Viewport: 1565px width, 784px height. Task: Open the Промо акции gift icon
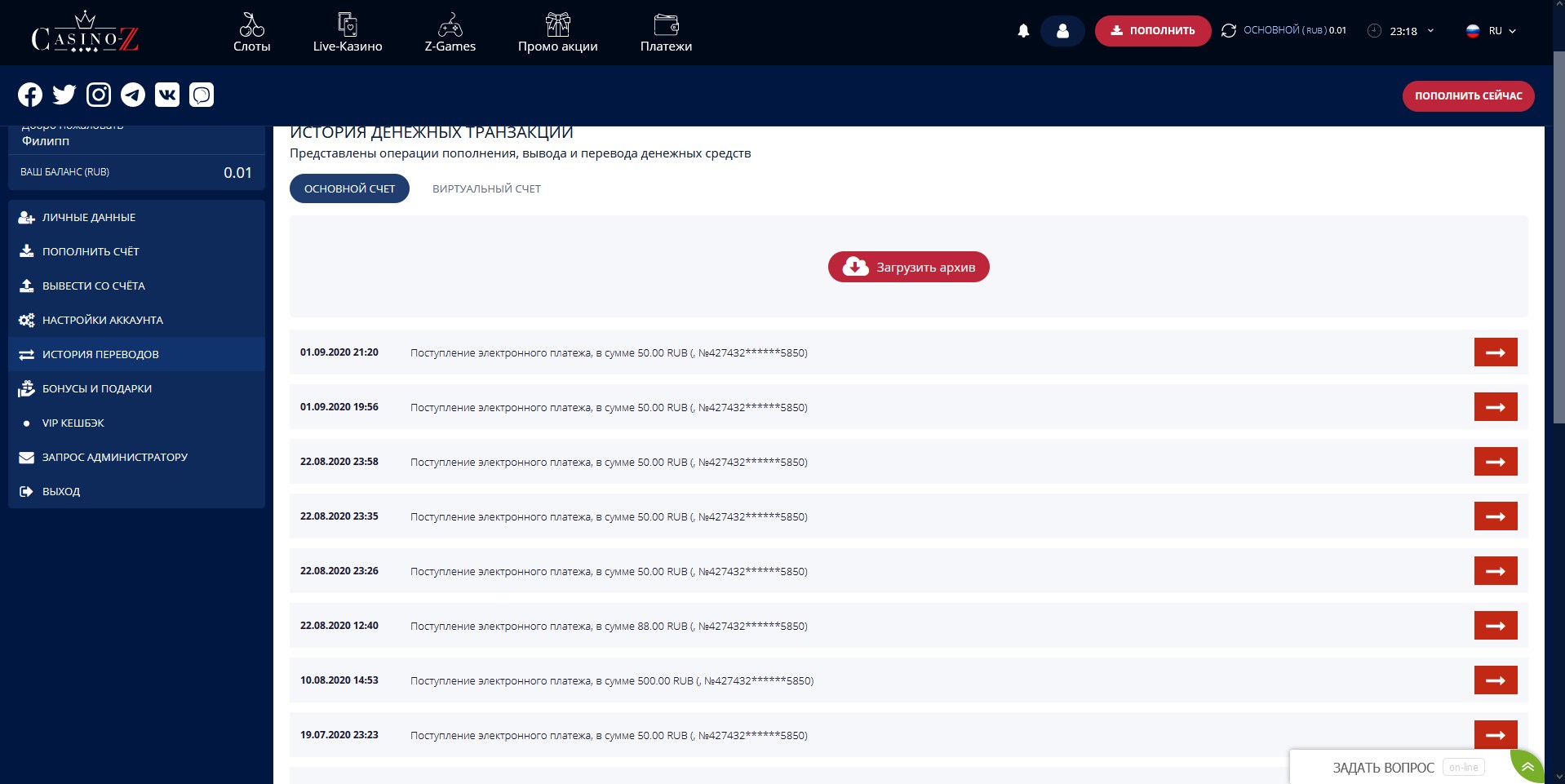558,23
